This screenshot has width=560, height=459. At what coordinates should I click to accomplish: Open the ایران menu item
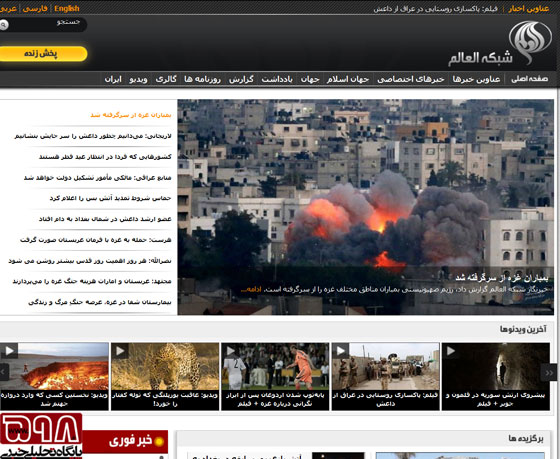tap(113, 79)
